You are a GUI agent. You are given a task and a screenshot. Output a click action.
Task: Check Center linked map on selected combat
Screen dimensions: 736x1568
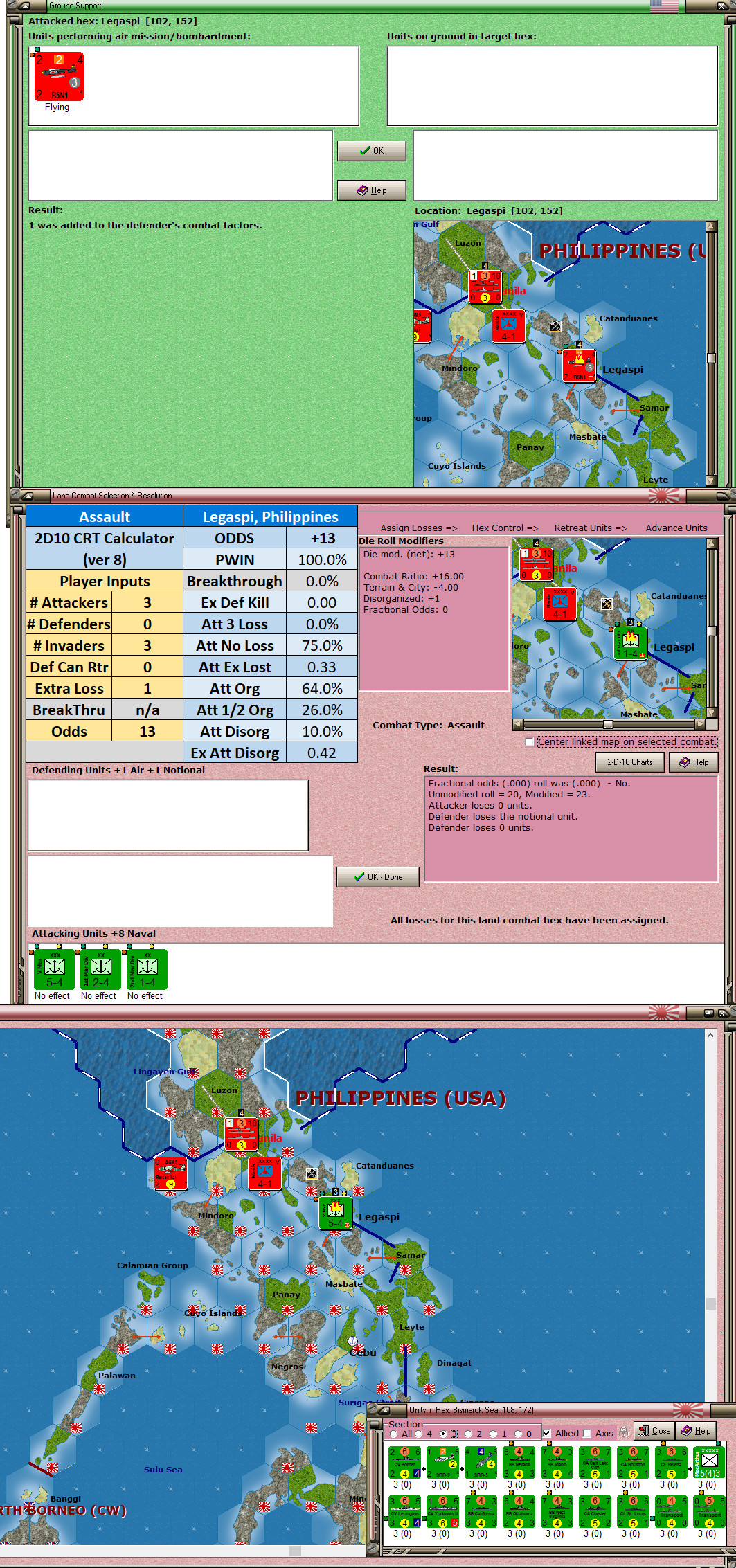pos(530,741)
